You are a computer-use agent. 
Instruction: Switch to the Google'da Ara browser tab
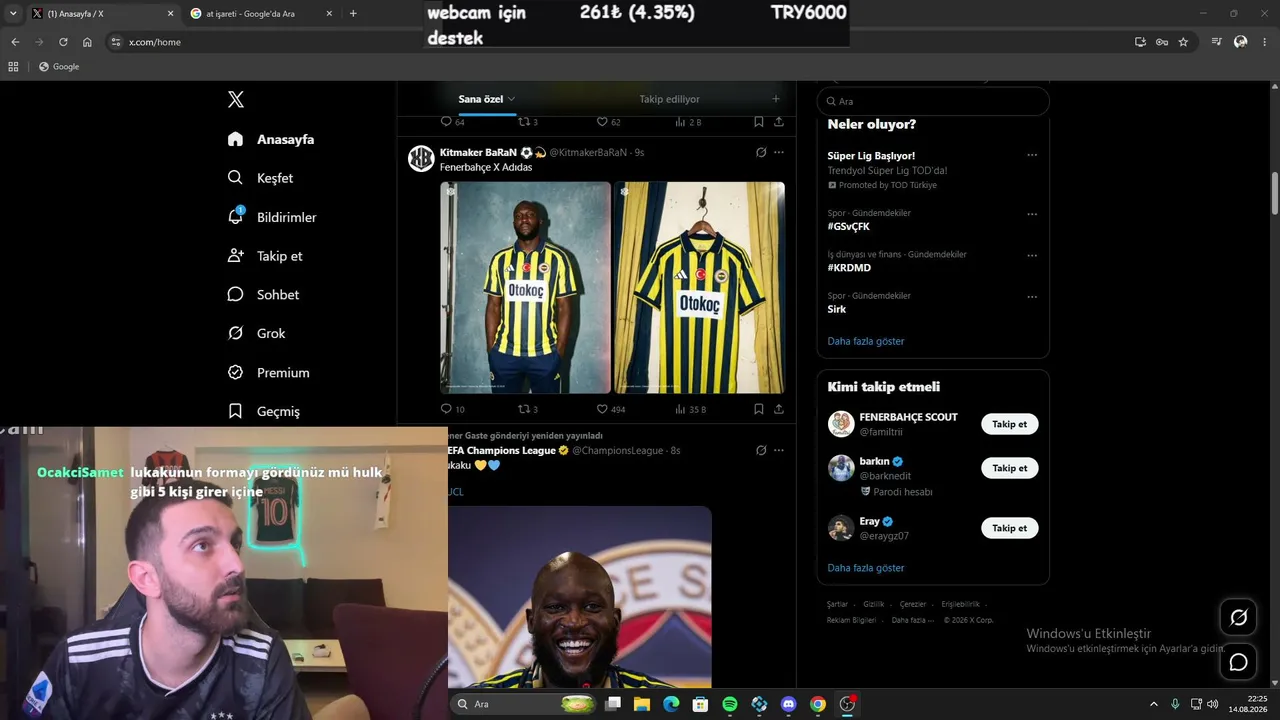point(262,13)
